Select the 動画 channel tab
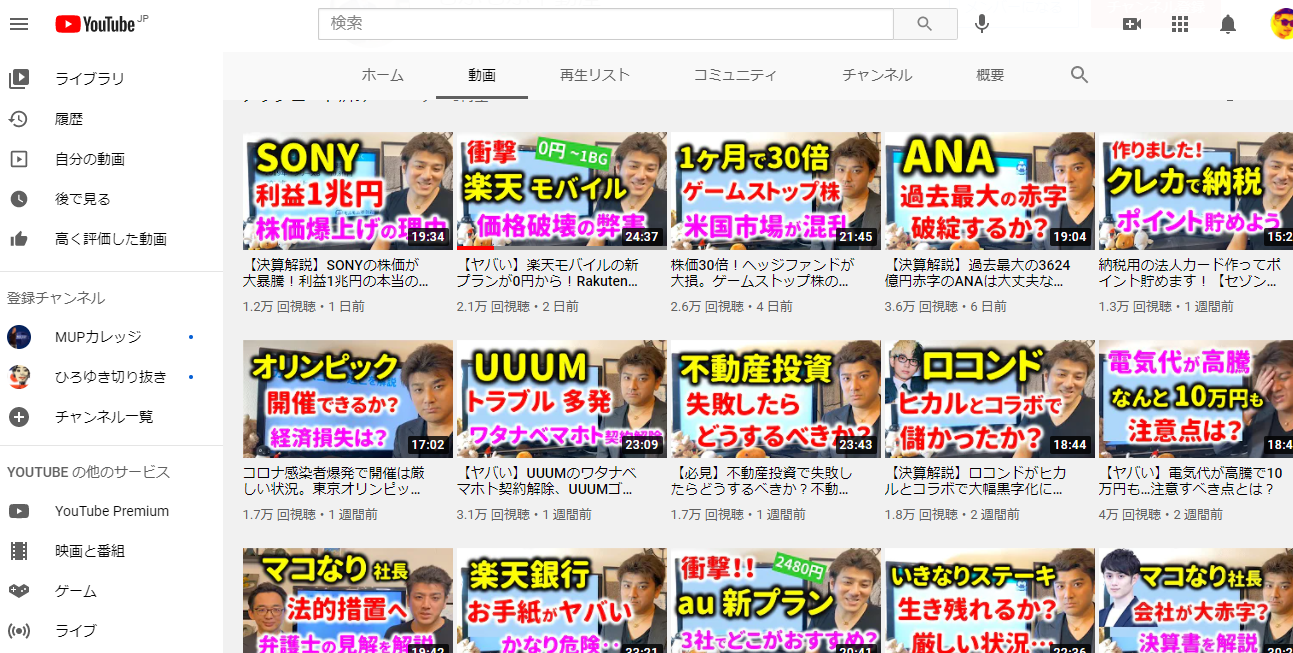 [481, 75]
